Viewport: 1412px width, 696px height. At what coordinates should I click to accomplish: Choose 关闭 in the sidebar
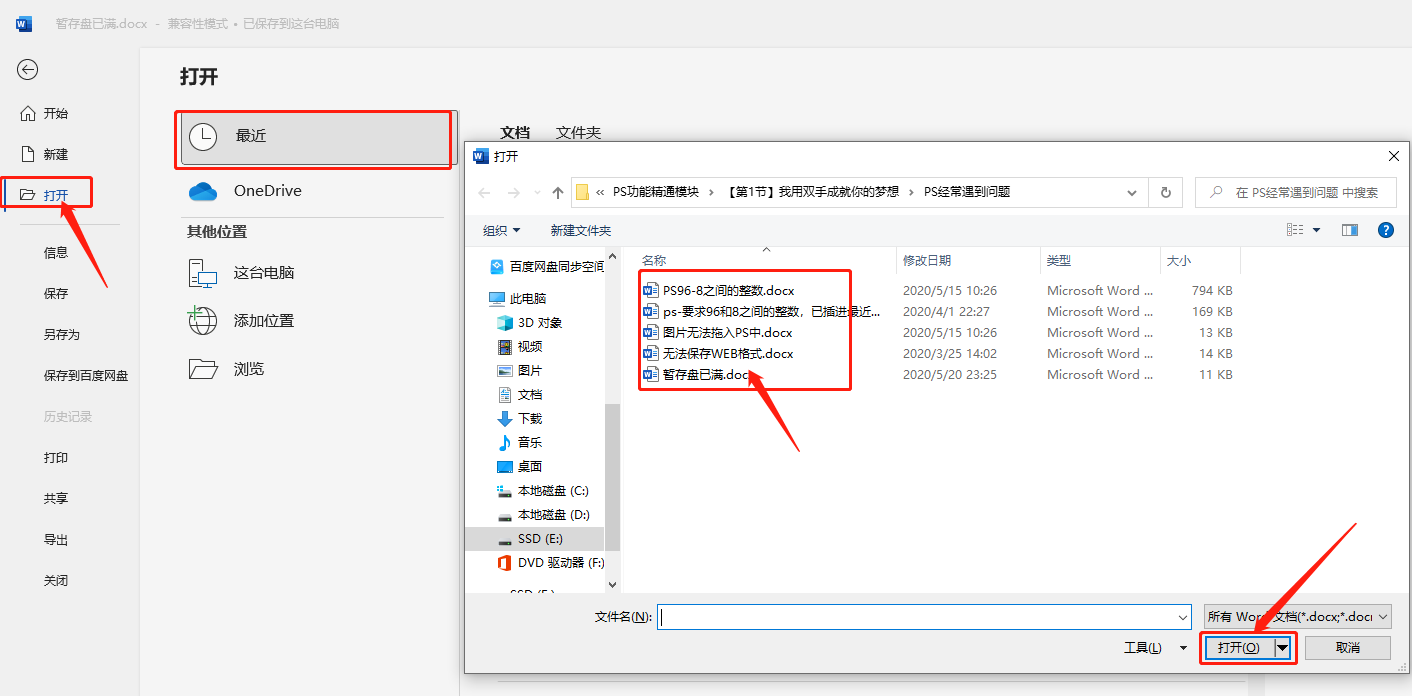click(x=56, y=581)
